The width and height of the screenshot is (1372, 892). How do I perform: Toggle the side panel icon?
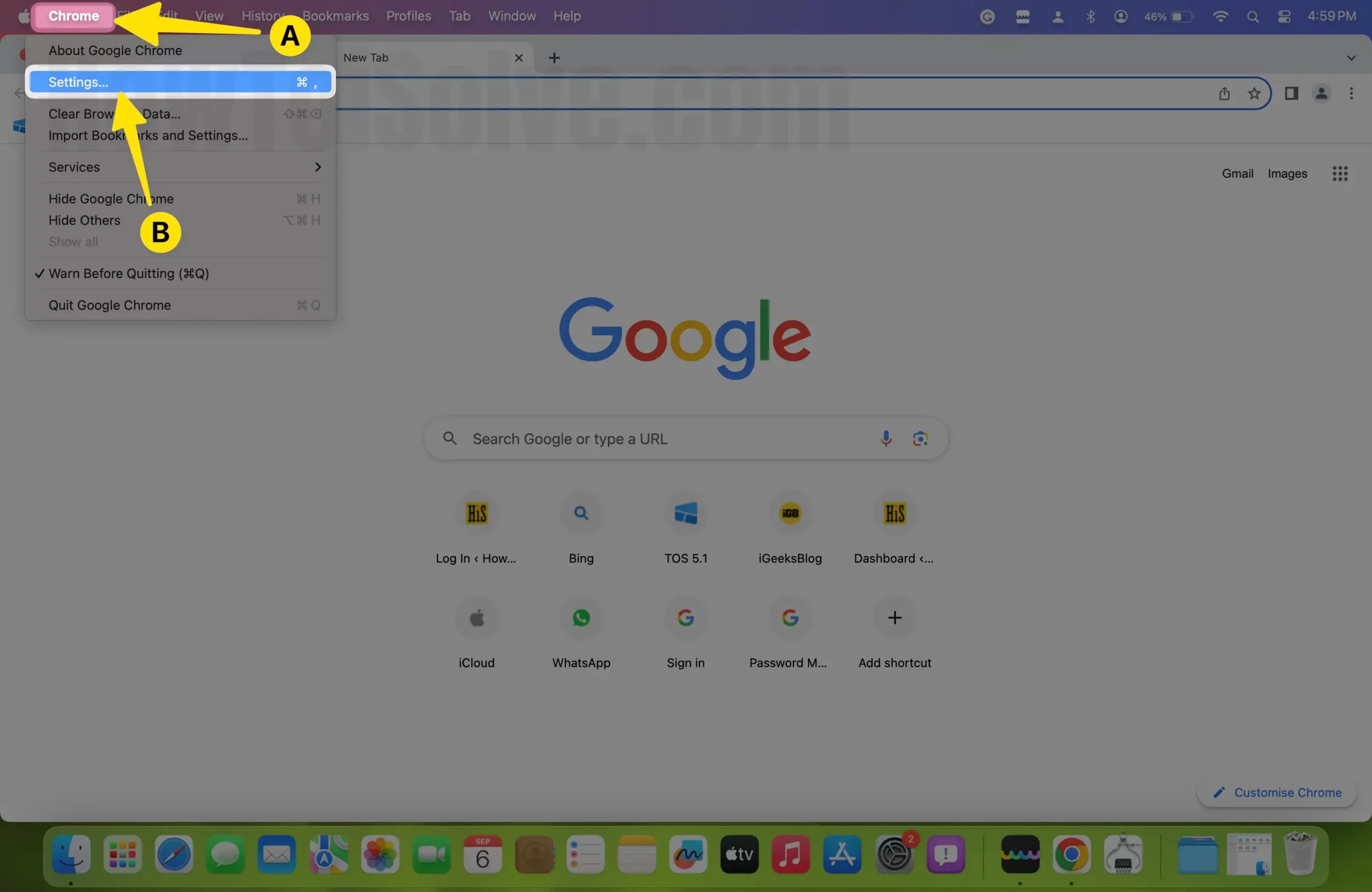1291,93
